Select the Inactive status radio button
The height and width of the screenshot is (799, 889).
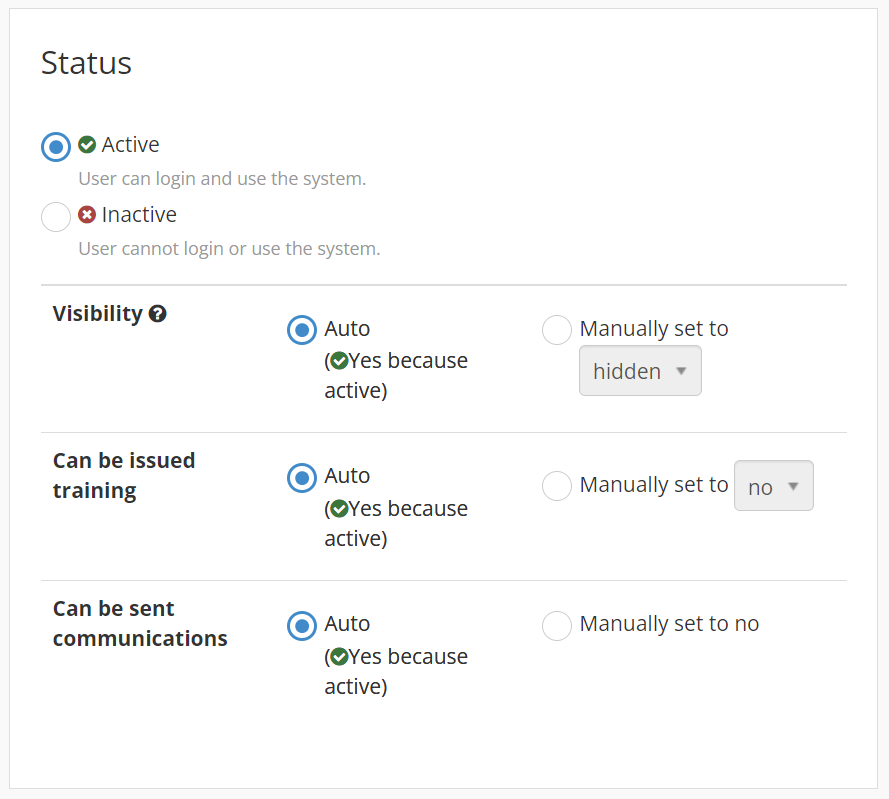click(x=56, y=216)
